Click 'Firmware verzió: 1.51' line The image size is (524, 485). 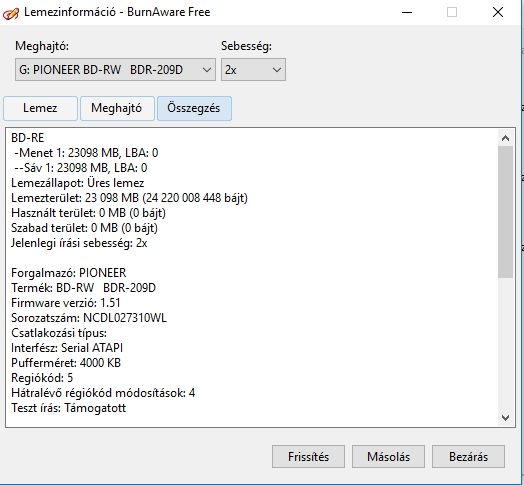point(66,303)
